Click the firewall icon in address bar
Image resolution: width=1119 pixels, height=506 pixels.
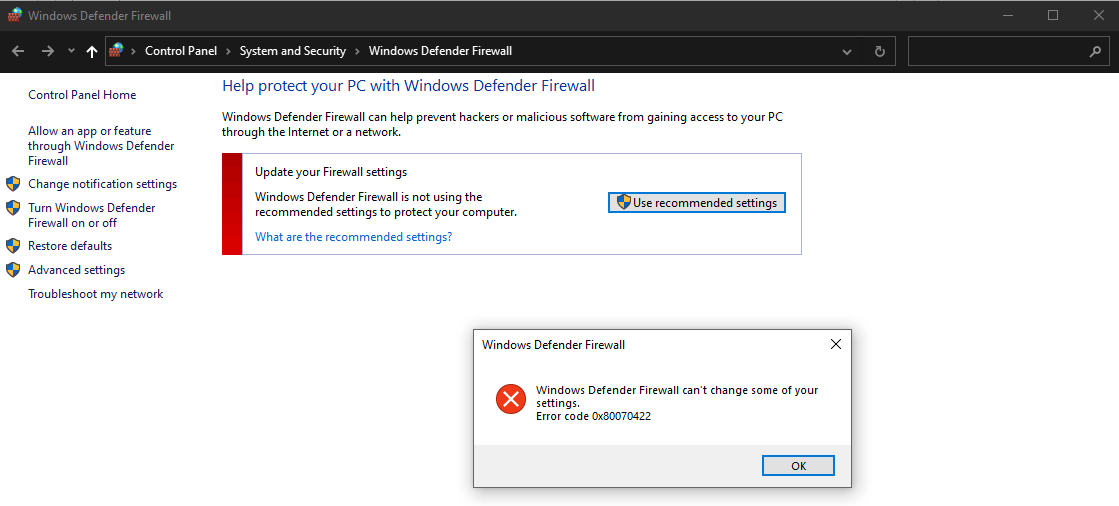117,50
